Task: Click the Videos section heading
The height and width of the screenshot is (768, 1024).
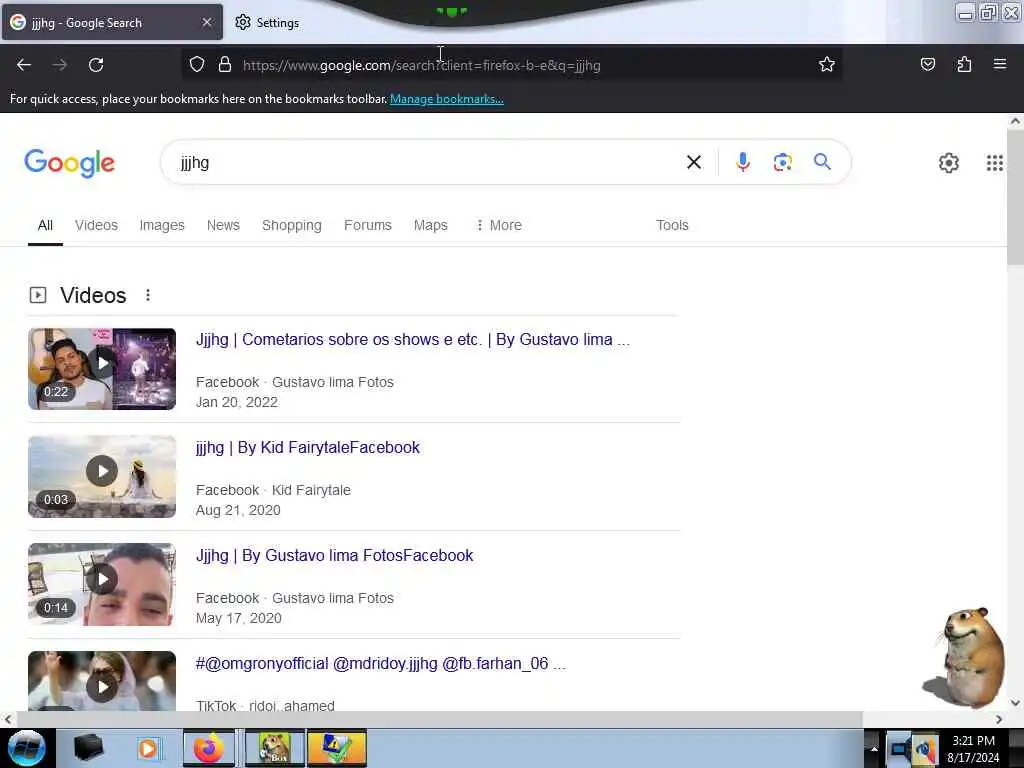Action: click(x=93, y=295)
